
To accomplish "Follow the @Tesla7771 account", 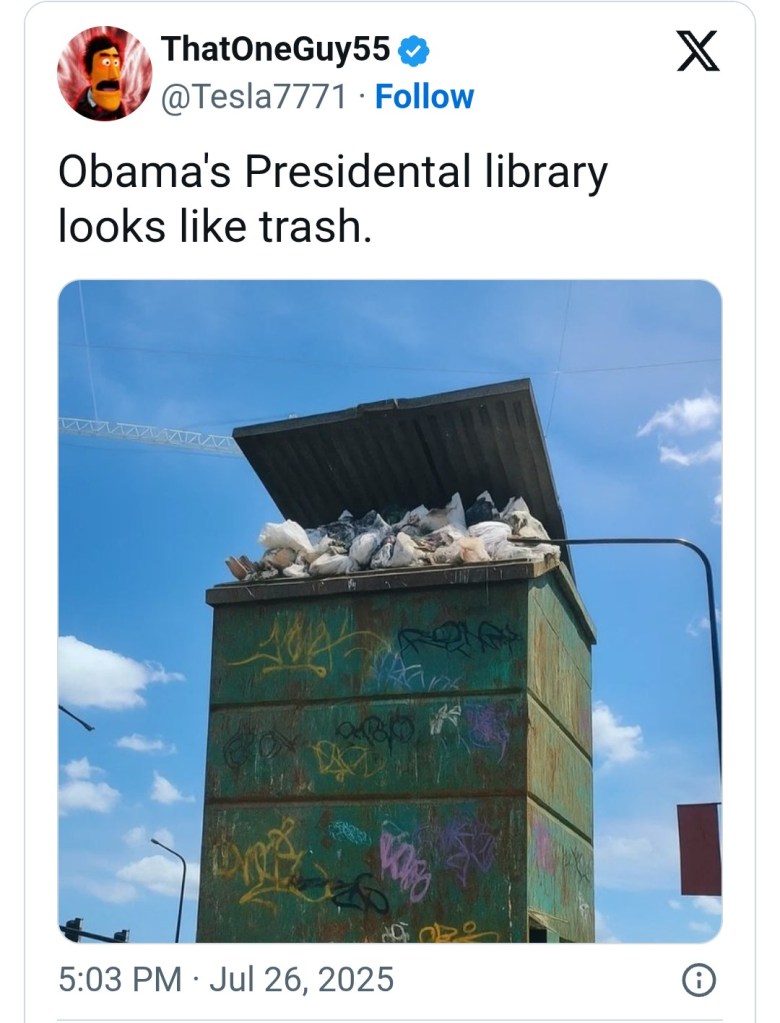I will tap(425, 97).
